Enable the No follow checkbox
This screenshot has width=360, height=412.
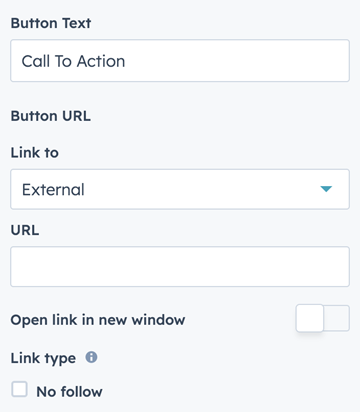pos(19,389)
